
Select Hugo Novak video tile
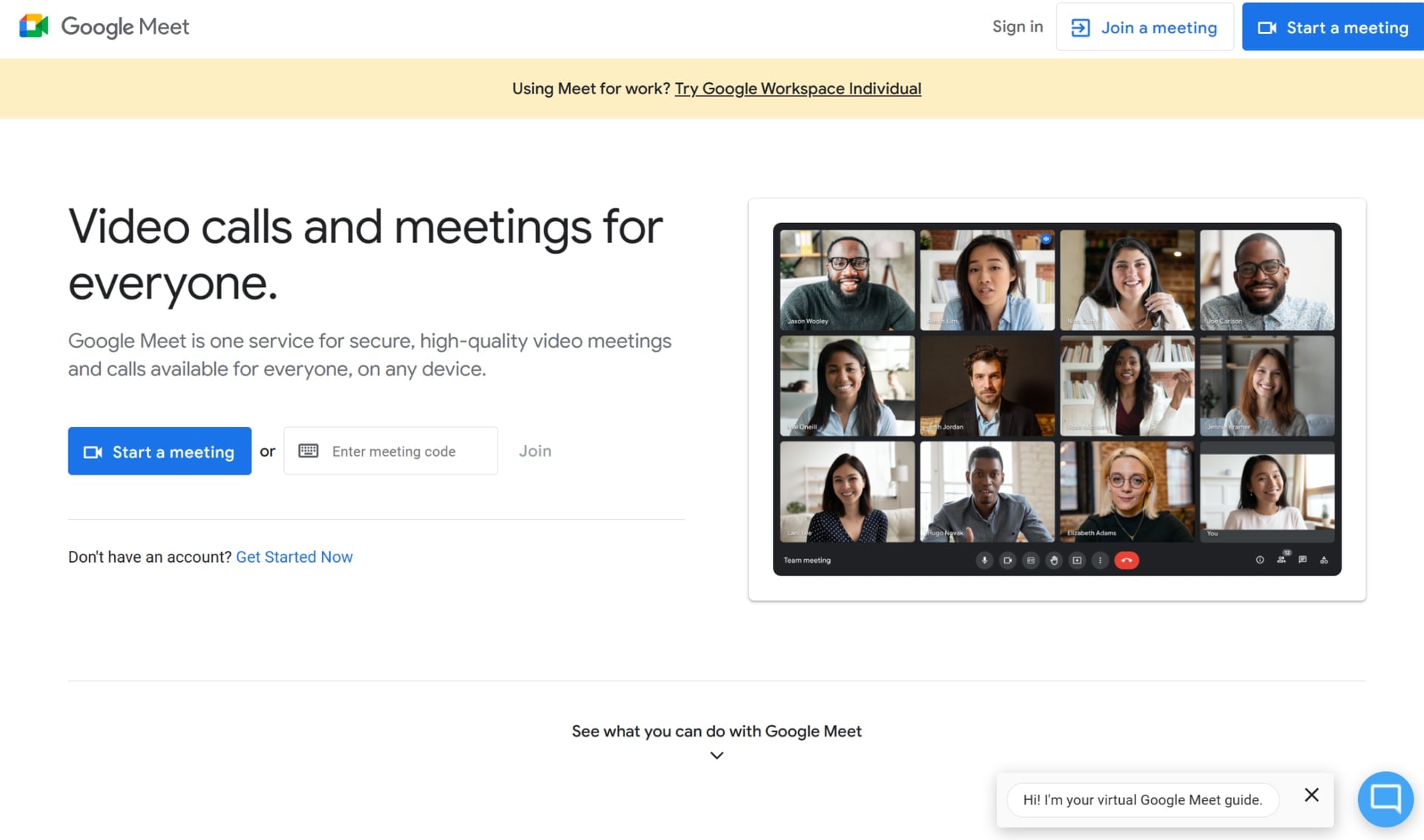[987, 492]
